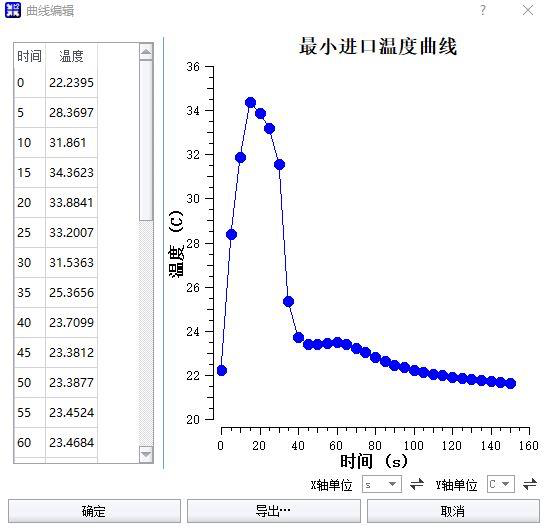548x529 pixels.
Task: Close the 曲线编辑 dialog
Action: point(528,10)
